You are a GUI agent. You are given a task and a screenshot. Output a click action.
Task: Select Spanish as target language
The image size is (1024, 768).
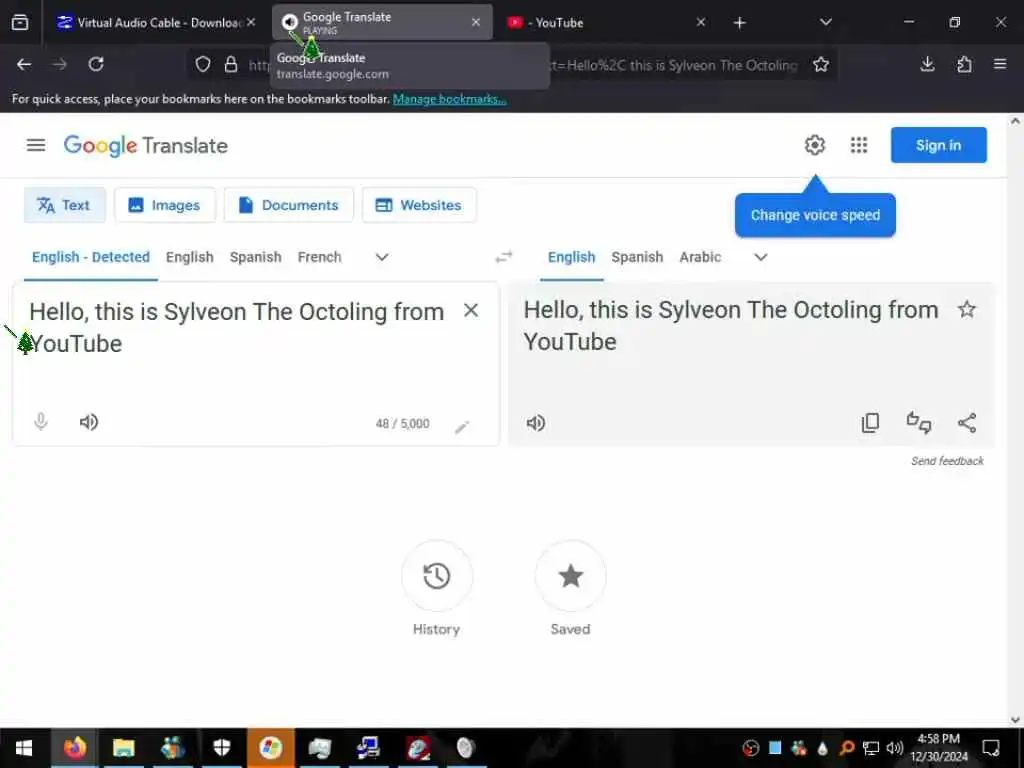pos(637,257)
